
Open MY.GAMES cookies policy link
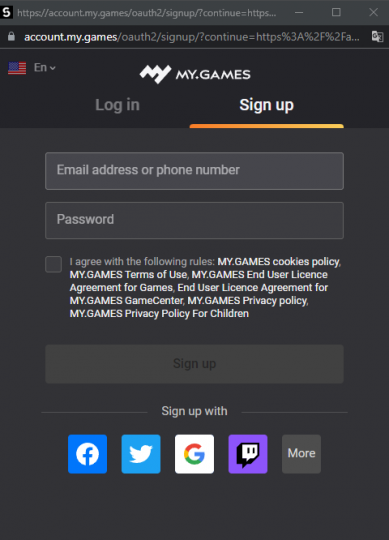[x=279, y=261]
